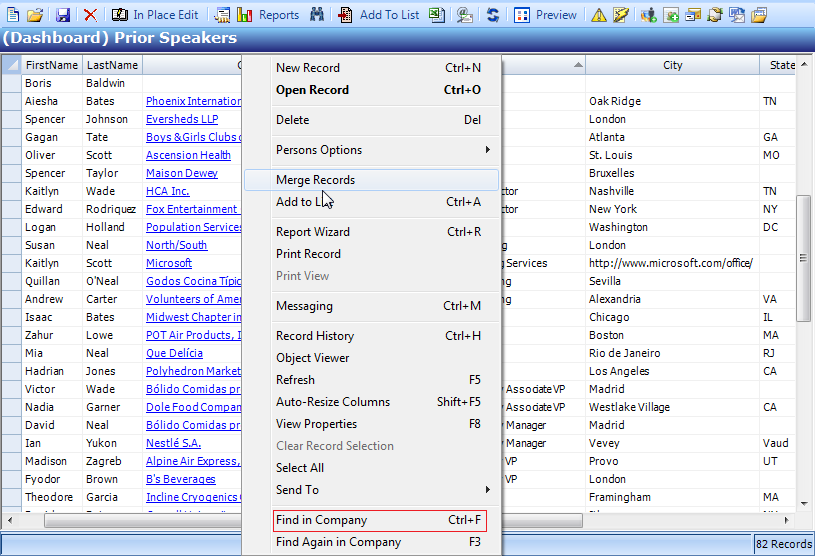The height and width of the screenshot is (556, 820).
Task: Activate In Place Edit in toolbar
Action: tap(155, 15)
